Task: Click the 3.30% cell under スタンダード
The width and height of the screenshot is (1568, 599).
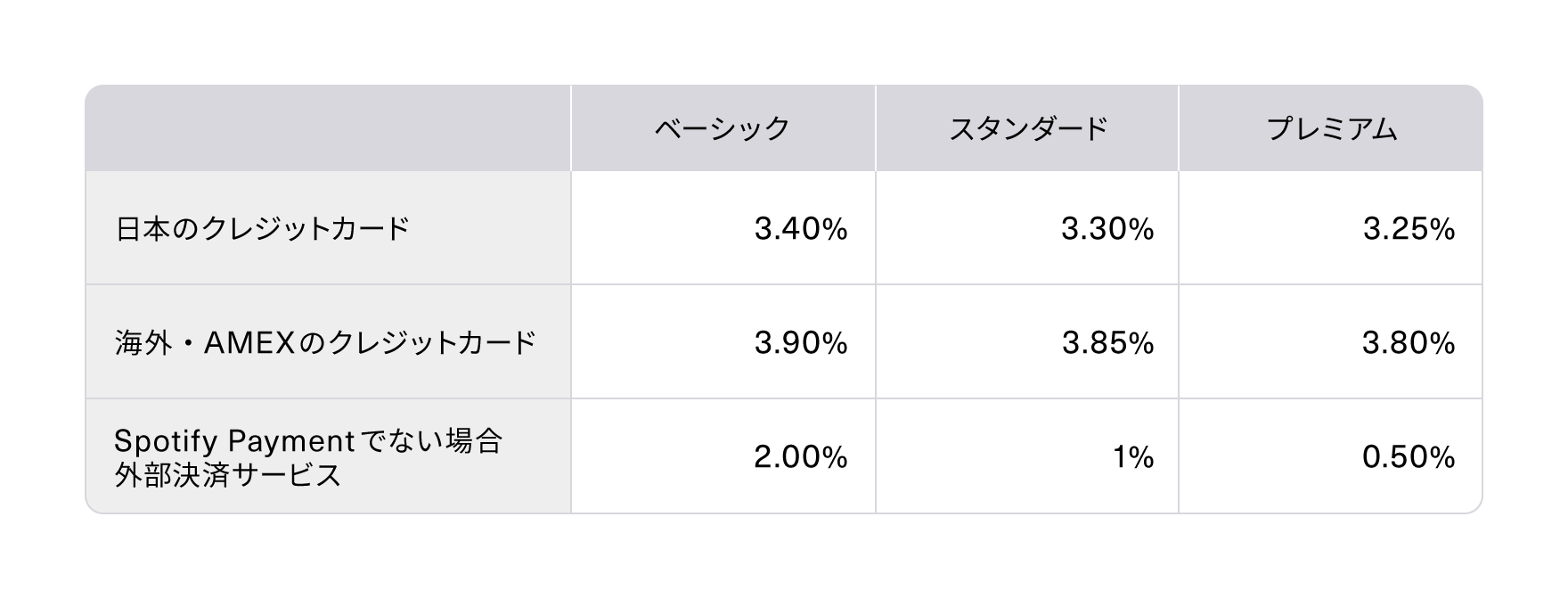Action: pos(1107,229)
